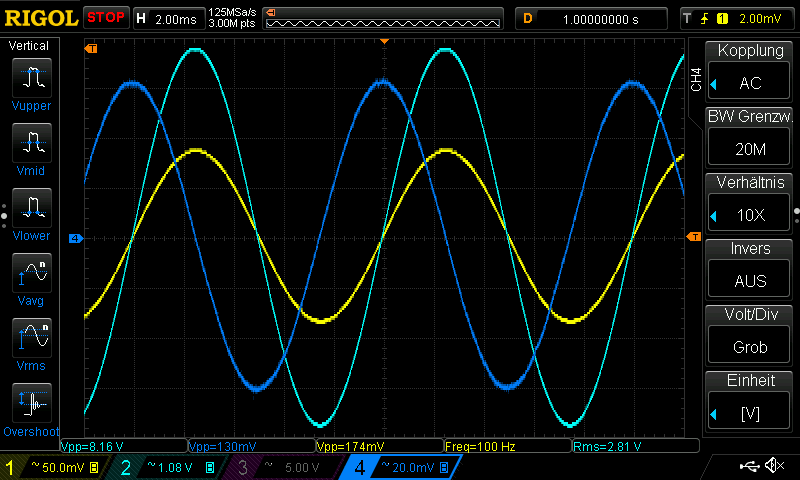Click the Rms=2.81 V measurement

[x=636, y=446]
